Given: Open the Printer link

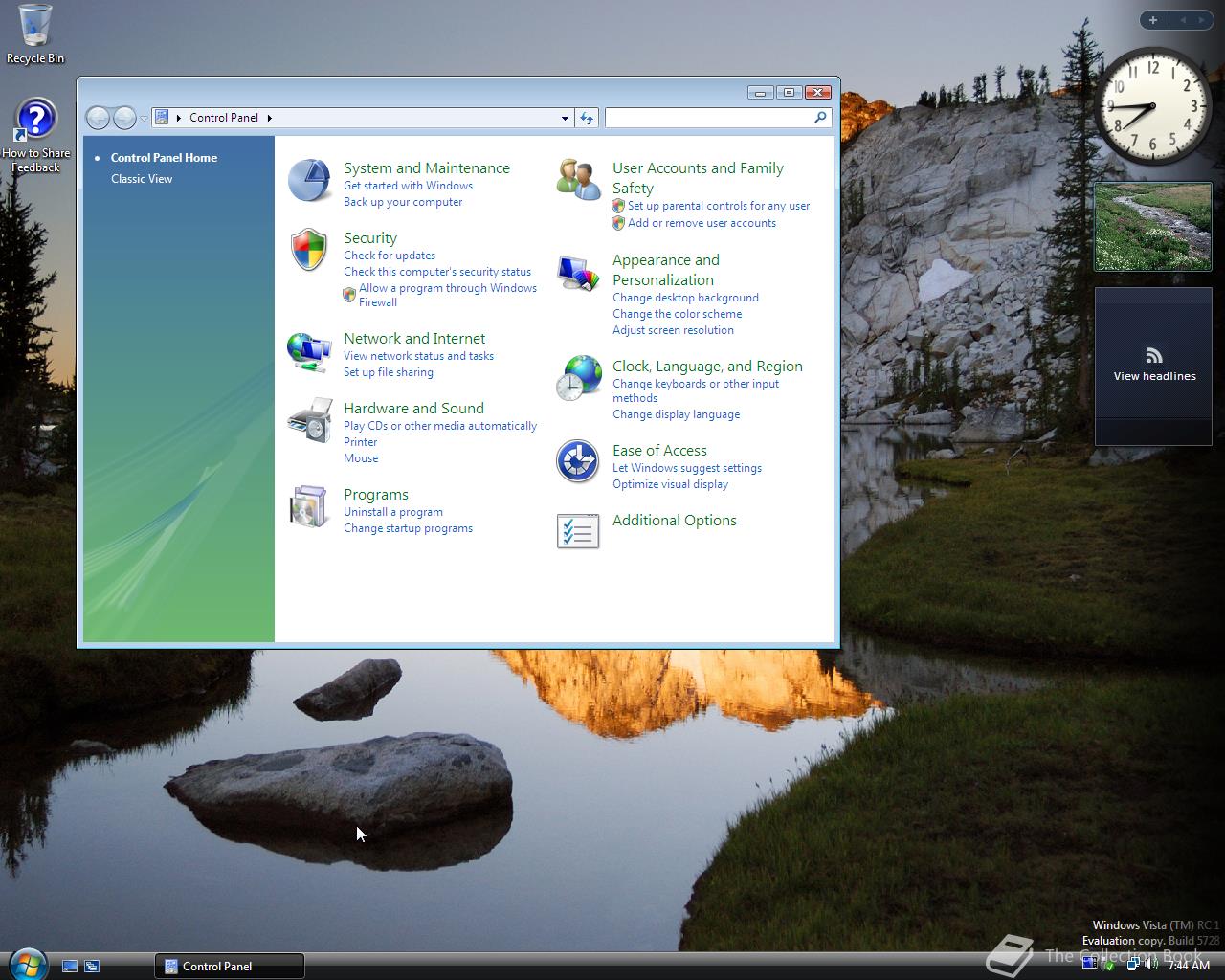Looking at the screenshot, I should pyautogui.click(x=361, y=442).
